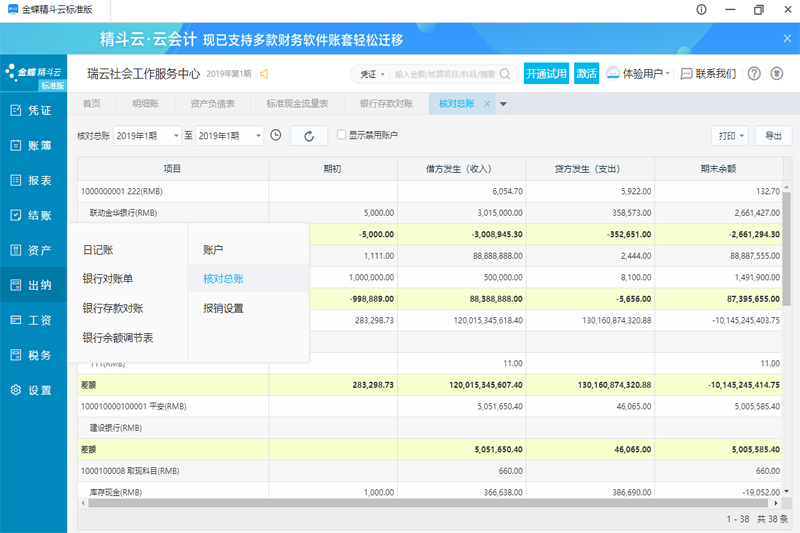Choose 银行对账单 from the flyout menu
The image size is (800, 533).
pyautogui.click(x=108, y=278)
